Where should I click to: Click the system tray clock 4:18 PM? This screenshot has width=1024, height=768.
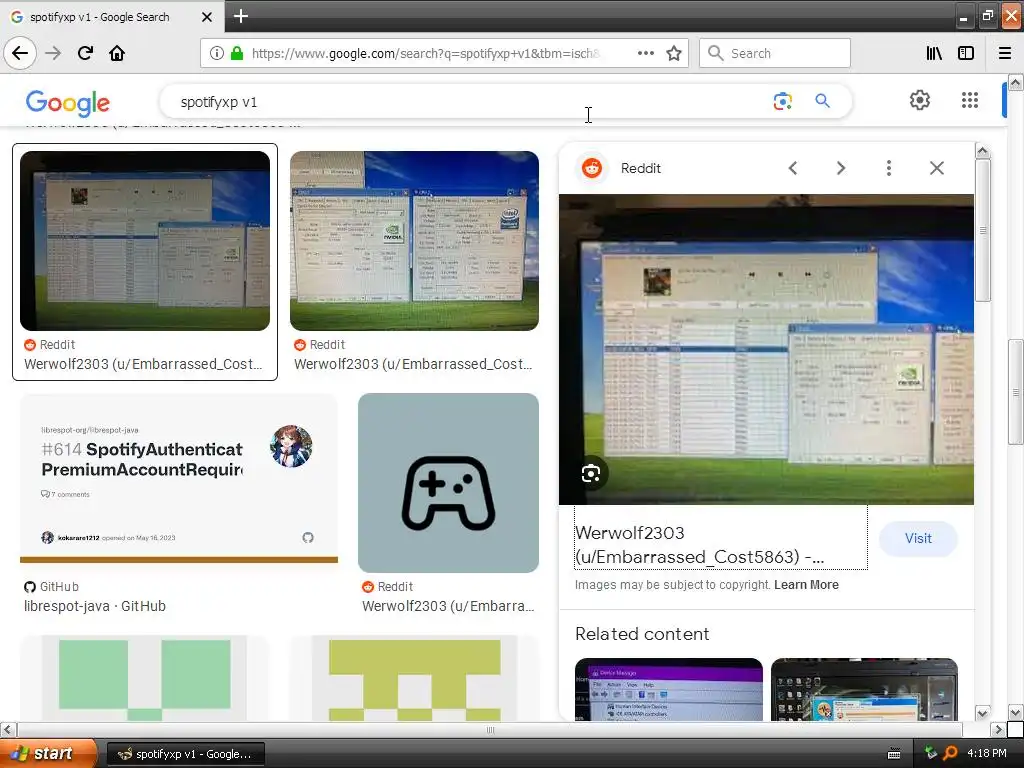[986, 754]
